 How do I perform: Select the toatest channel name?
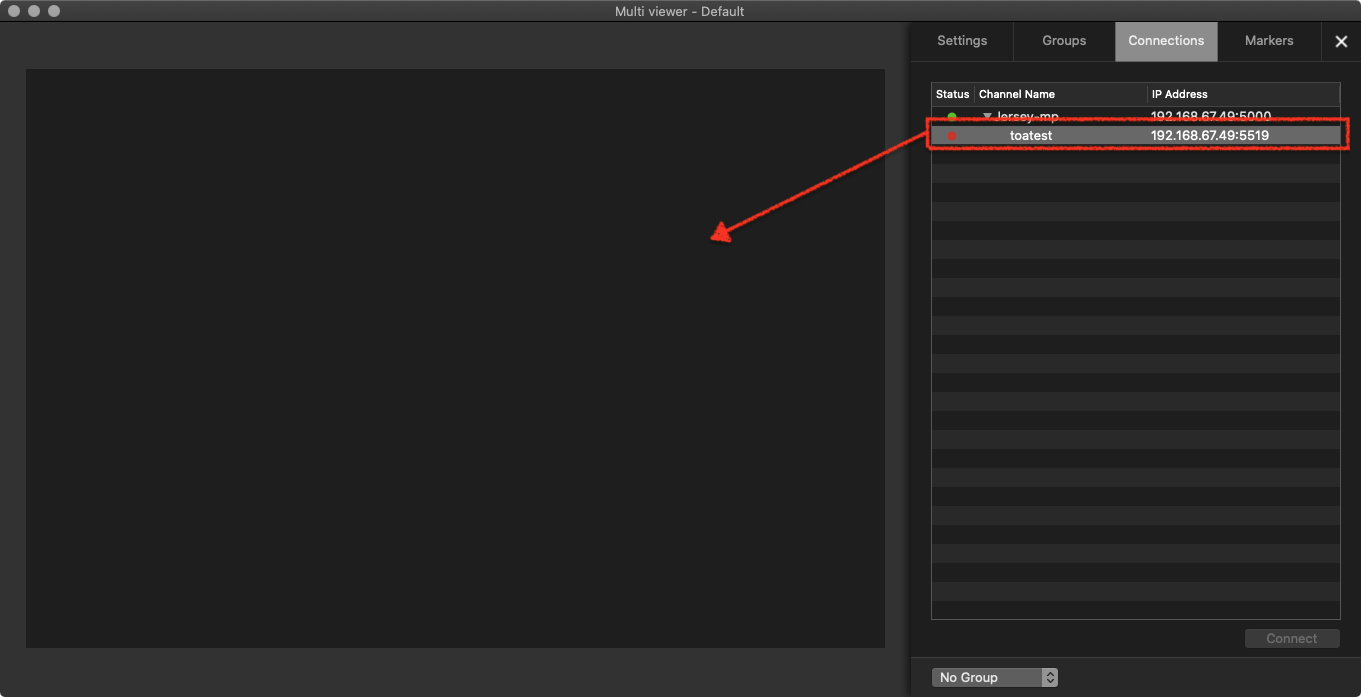[x=1031, y=135]
